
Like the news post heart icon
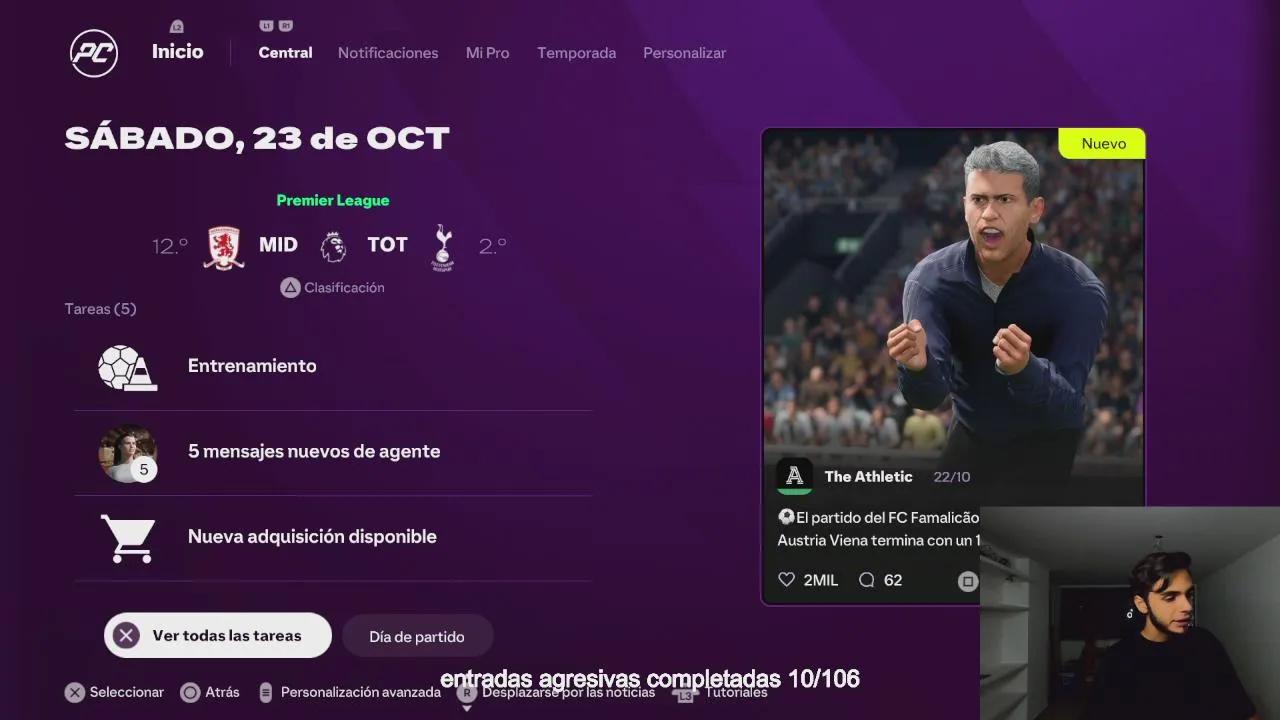click(x=786, y=580)
